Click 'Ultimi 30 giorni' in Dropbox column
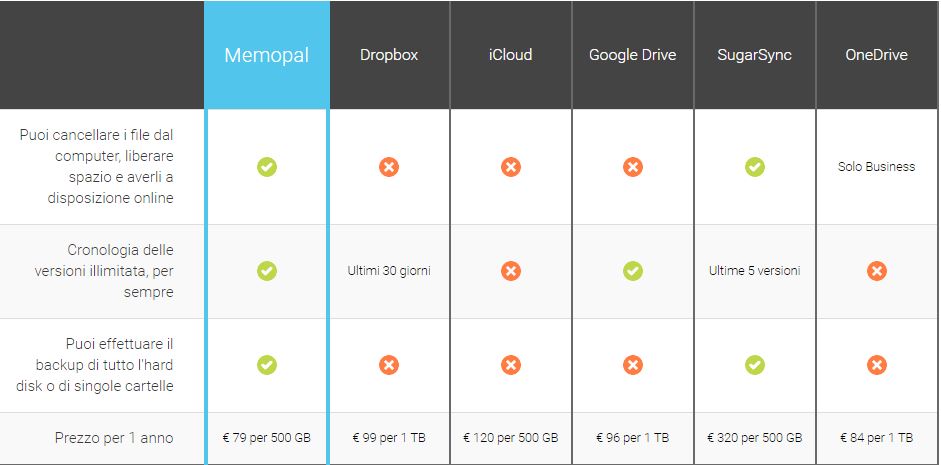 click(389, 271)
